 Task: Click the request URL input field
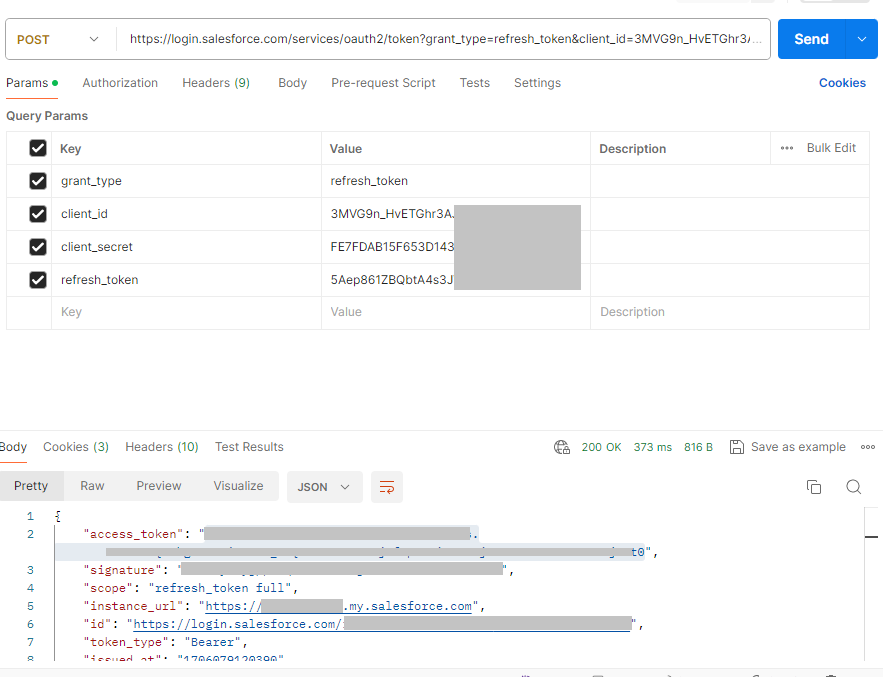tap(445, 39)
